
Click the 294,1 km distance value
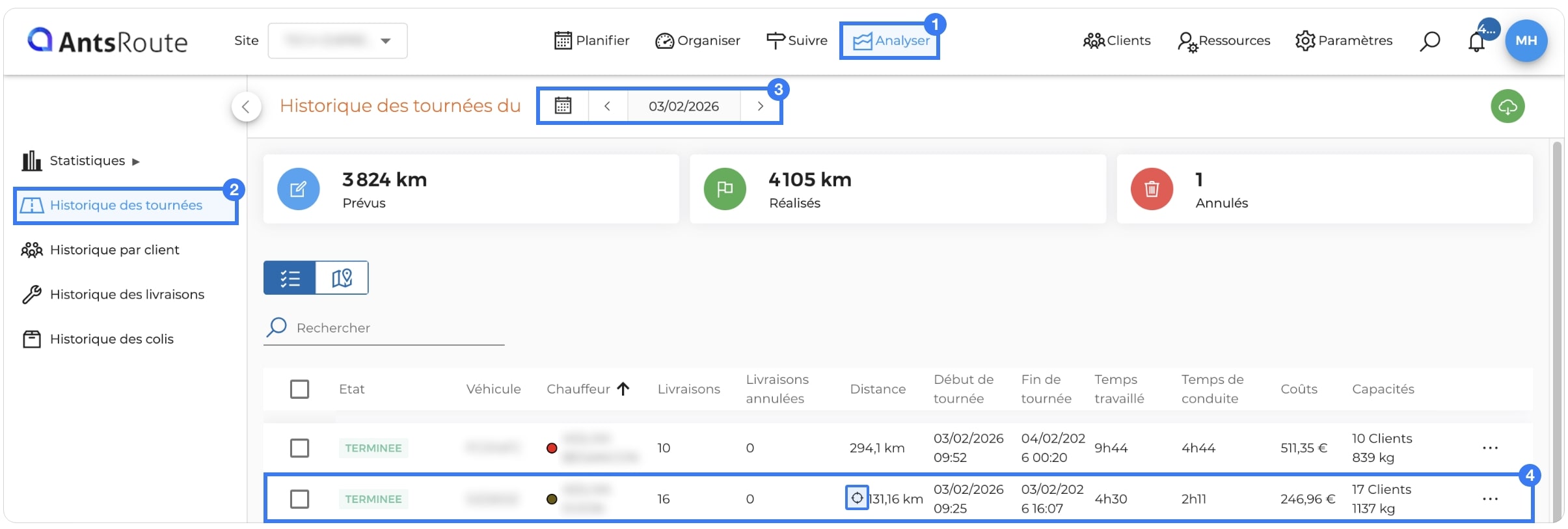click(877, 448)
